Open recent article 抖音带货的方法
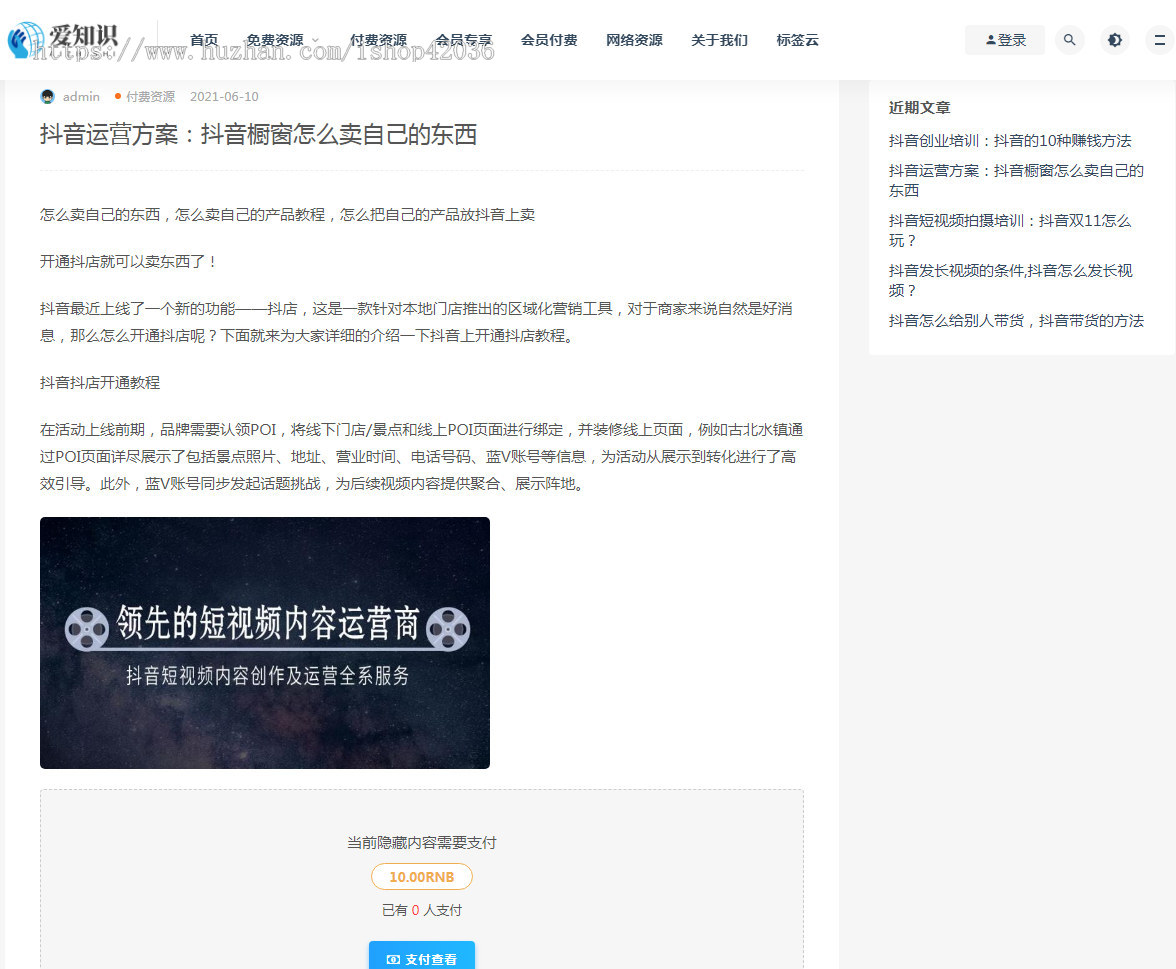Screen dimensions: 1176x969 point(1016,320)
